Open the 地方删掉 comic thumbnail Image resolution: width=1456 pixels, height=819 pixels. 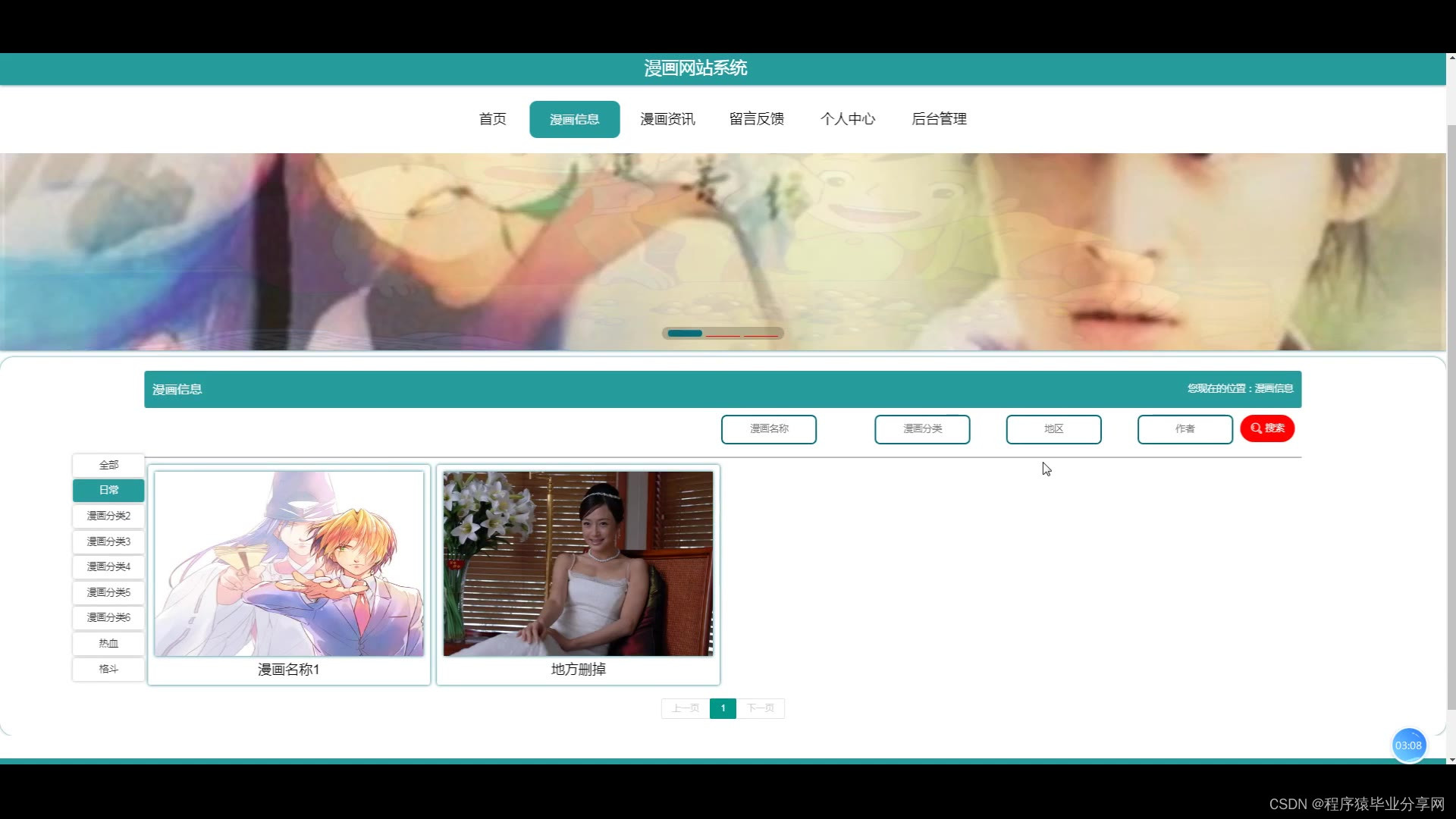pyautogui.click(x=578, y=564)
